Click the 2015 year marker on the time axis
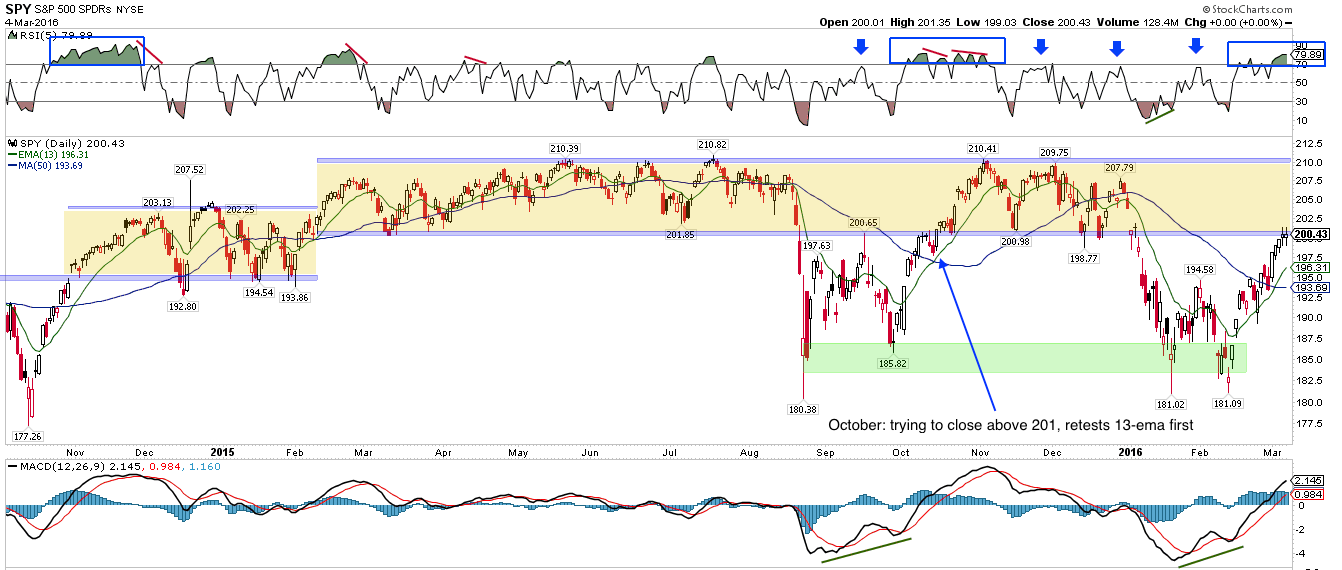 pyautogui.click(x=224, y=452)
